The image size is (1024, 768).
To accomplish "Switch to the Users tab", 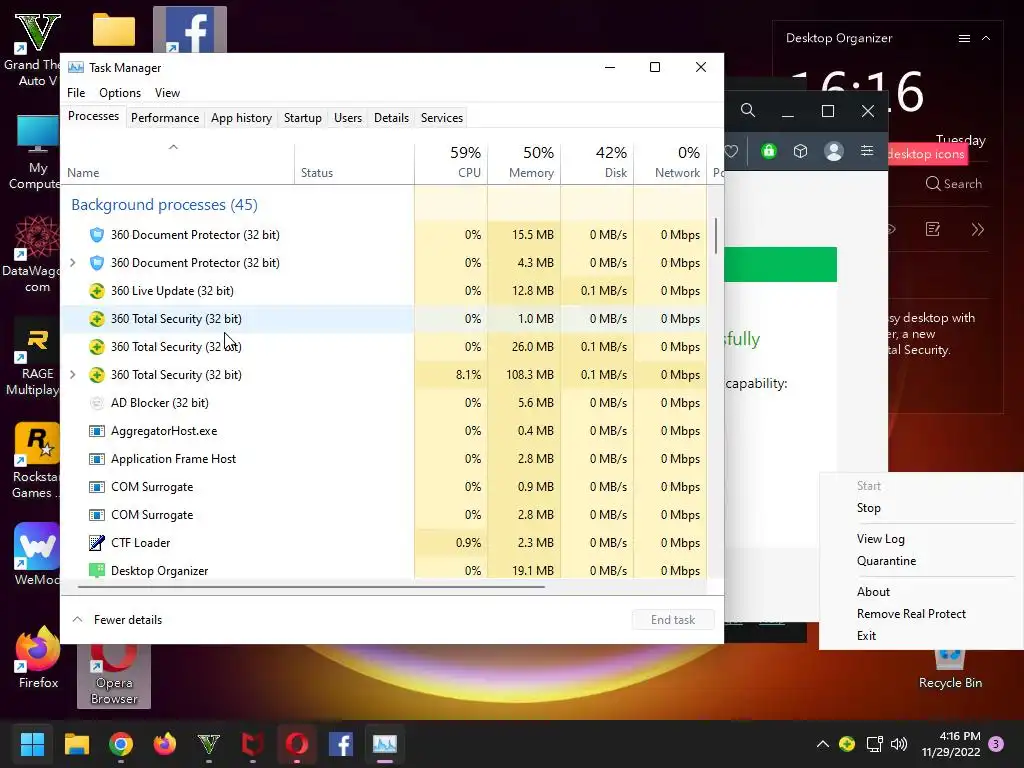I will (347, 118).
